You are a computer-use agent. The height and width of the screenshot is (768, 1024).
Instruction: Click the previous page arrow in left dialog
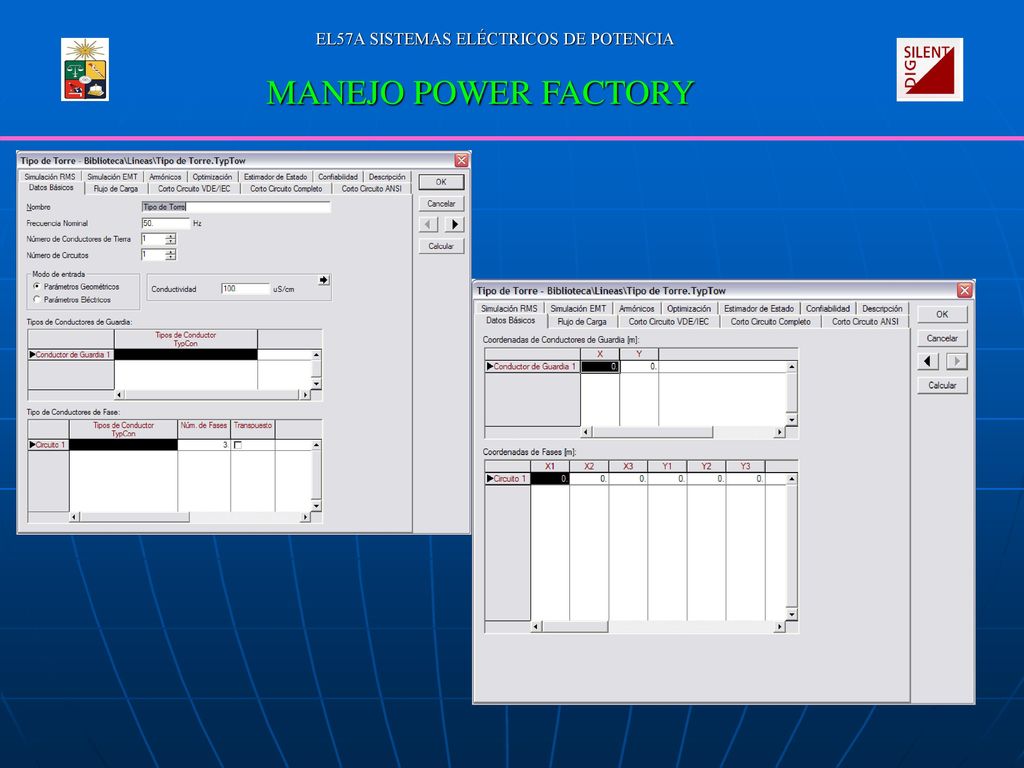(428, 225)
